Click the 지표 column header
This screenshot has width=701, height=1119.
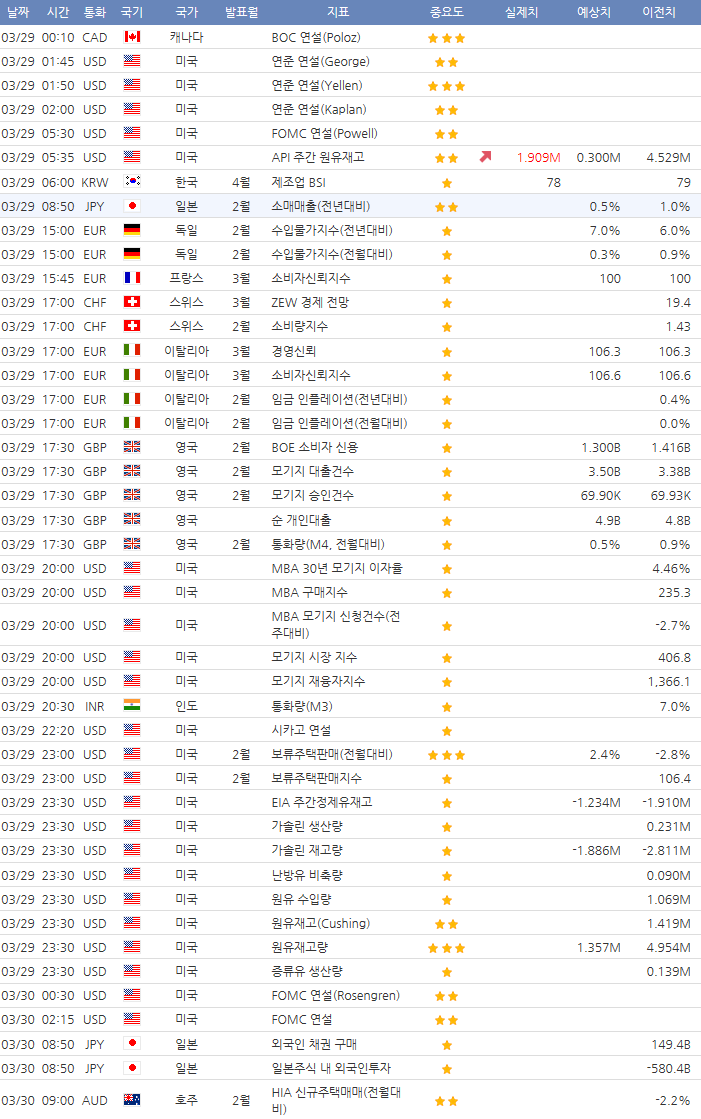[x=338, y=12]
